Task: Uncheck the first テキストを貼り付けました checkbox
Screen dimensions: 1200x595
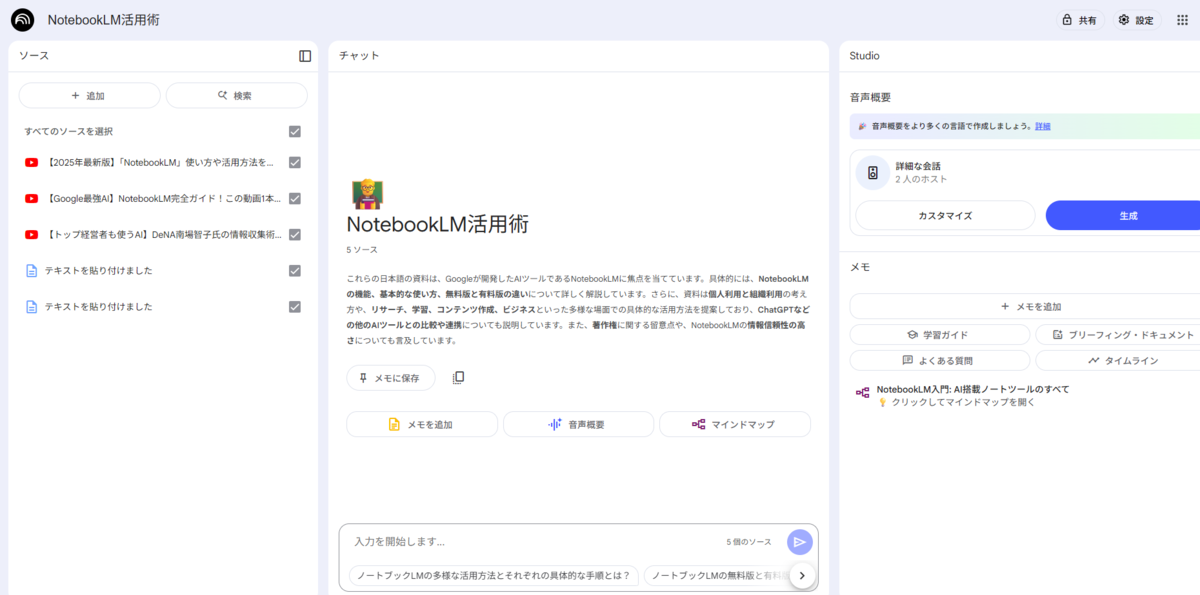Action: [x=294, y=270]
